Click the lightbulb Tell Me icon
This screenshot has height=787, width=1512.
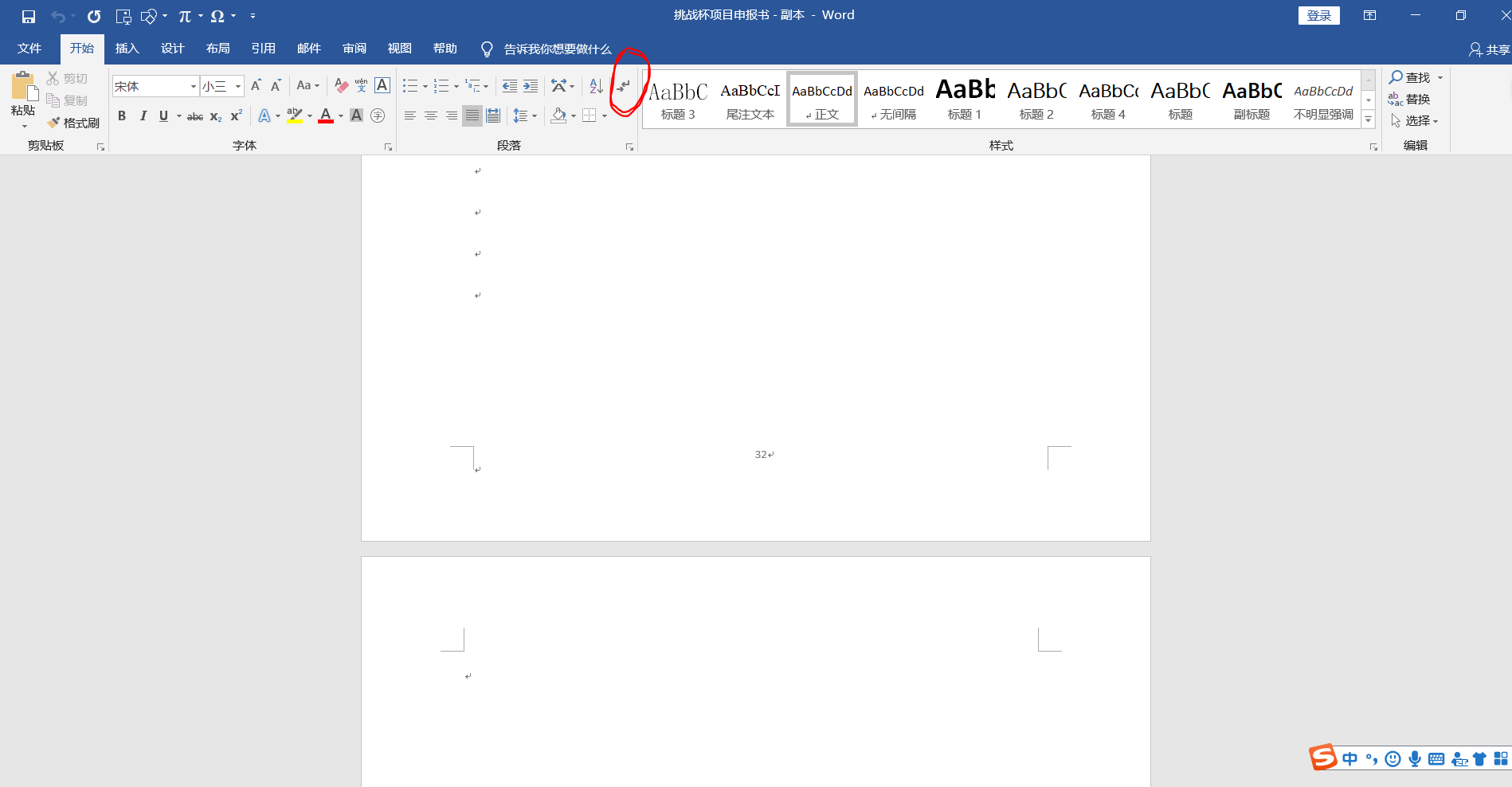[487, 49]
